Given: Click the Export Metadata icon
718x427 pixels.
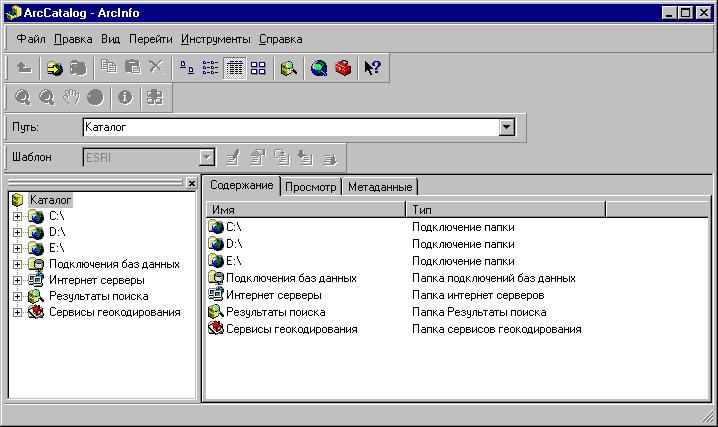Looking at the screenshot, I should tap(330, 158).
